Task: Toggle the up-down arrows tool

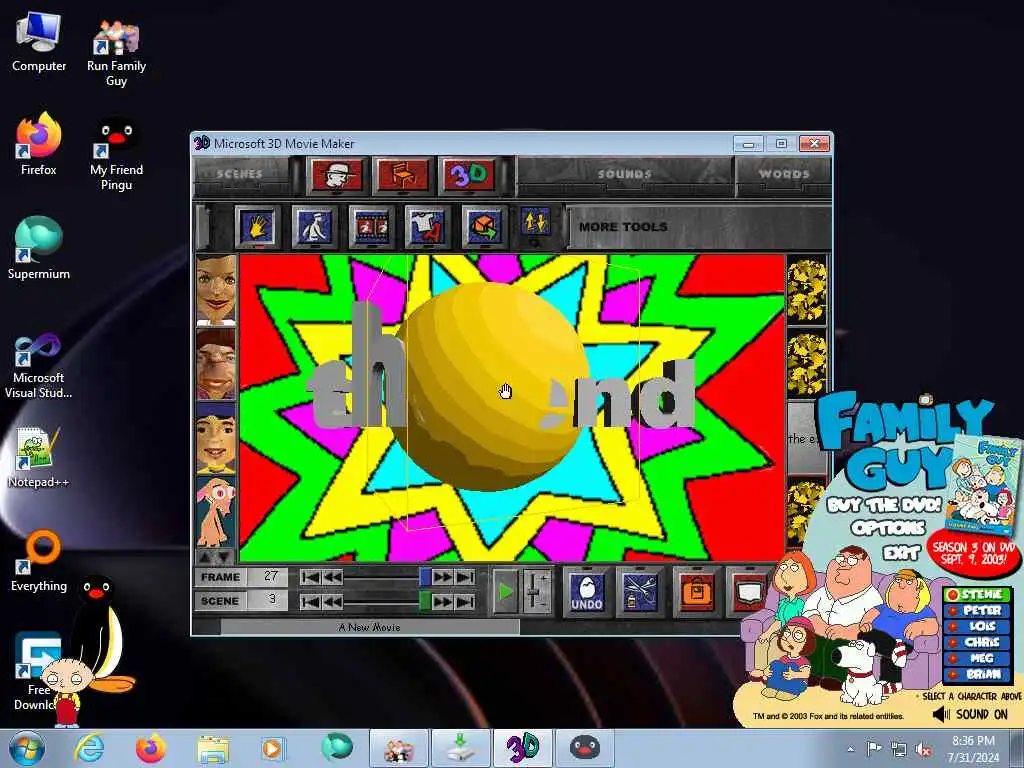Action: click(x=535, y=222)
